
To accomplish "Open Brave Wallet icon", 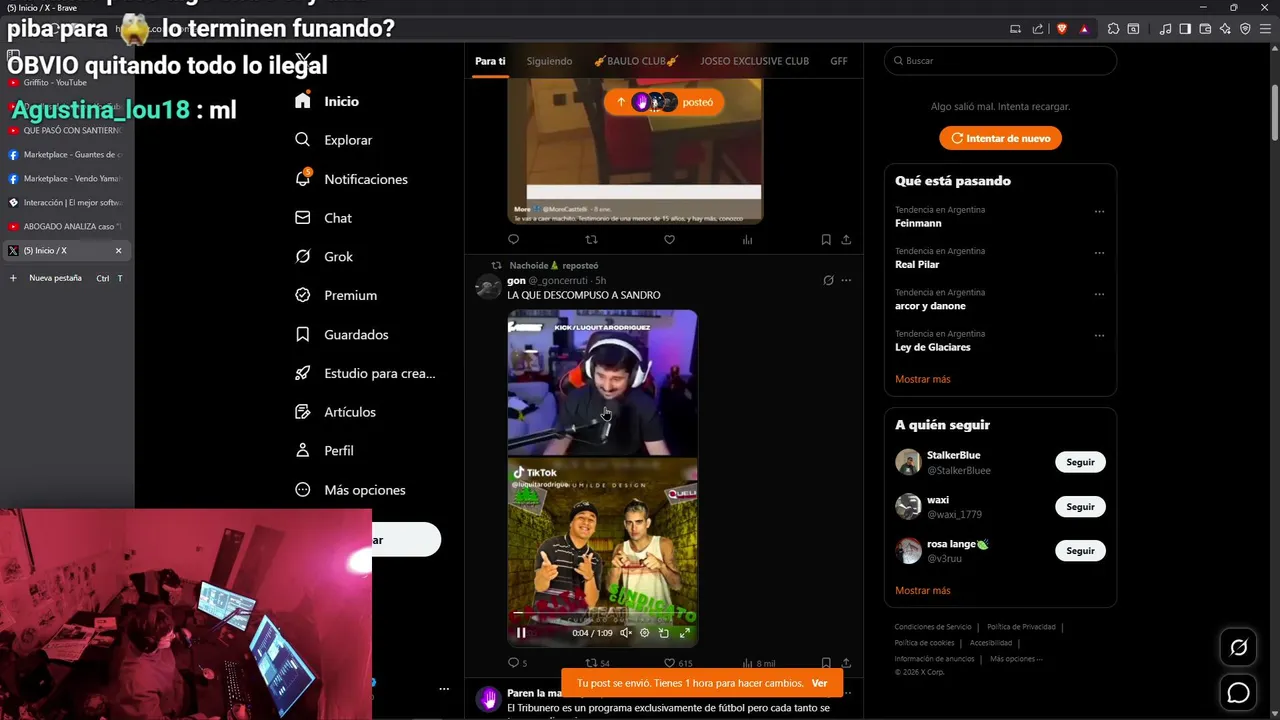I will coord(1205,29).
